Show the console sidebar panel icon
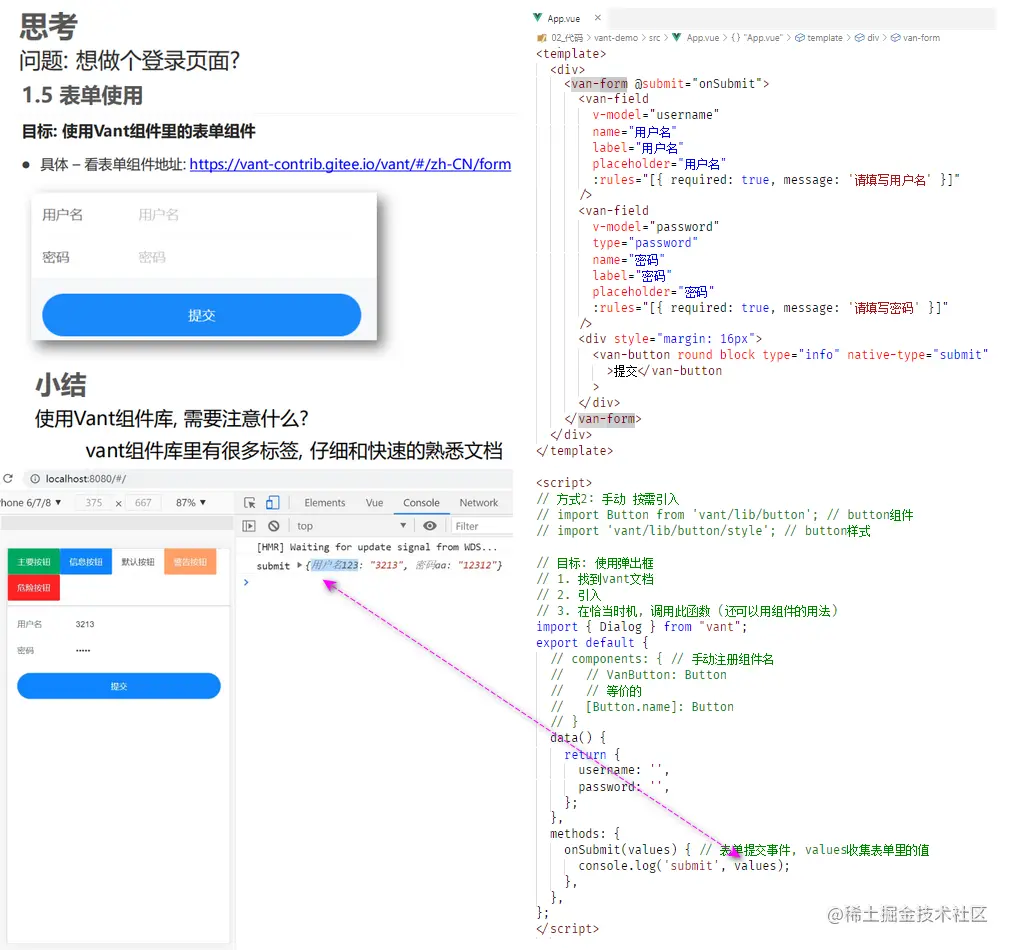This screenshot has width=1013, height=950. 249,526
